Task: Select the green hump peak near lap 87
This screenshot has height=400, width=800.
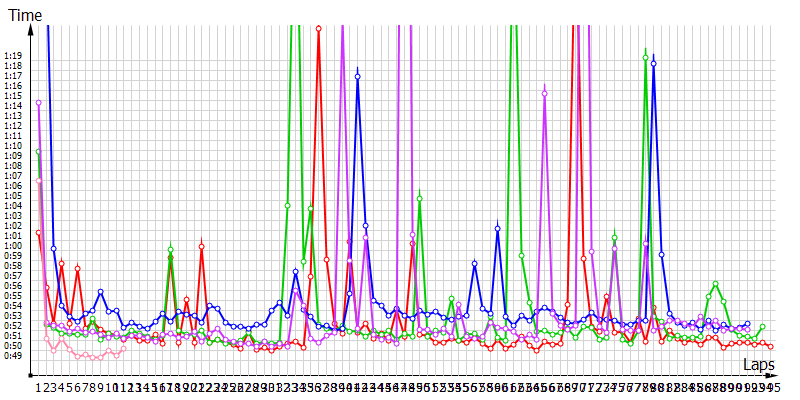Action: coord(715,284)
